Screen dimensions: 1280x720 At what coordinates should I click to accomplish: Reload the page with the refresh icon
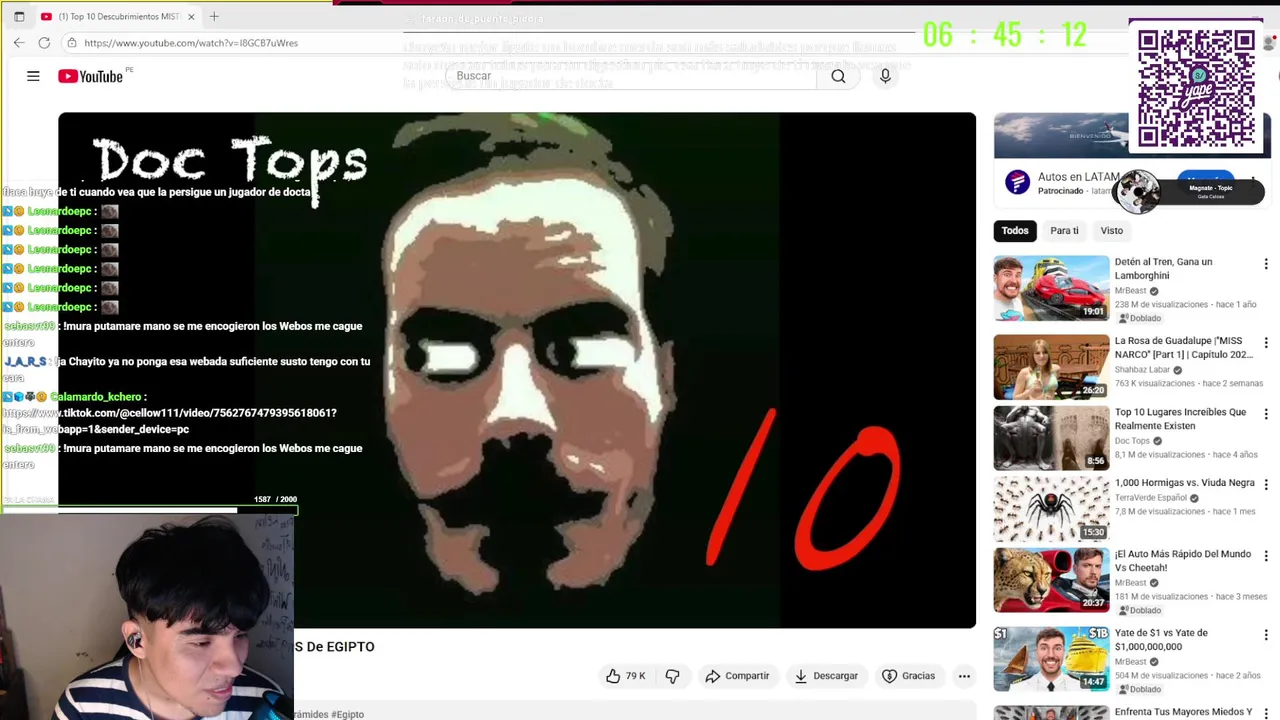pos(44,43)
